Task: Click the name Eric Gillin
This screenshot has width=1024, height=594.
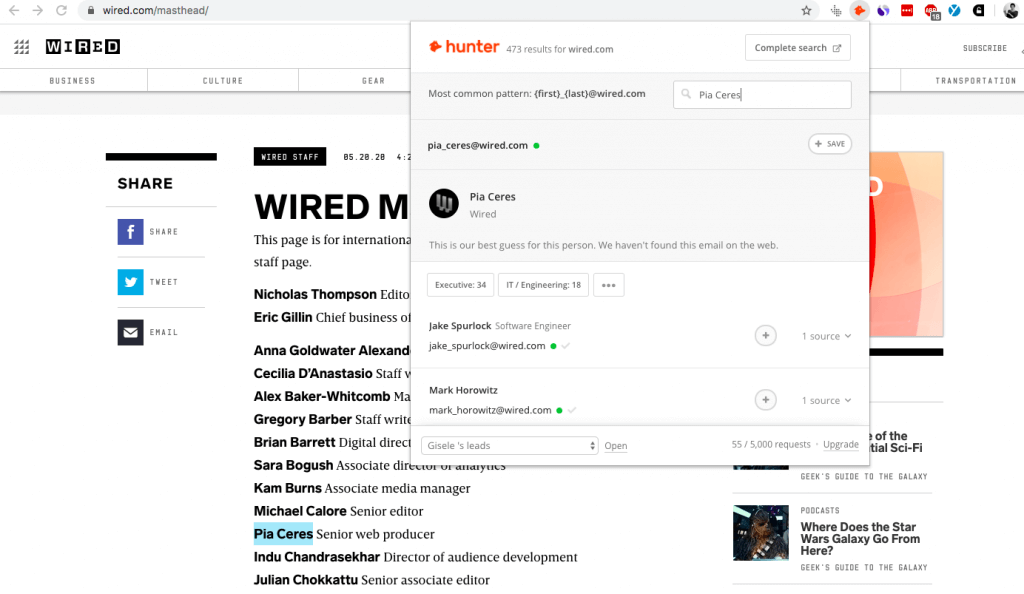Action: pyautogui.click(x=283, y=317)
